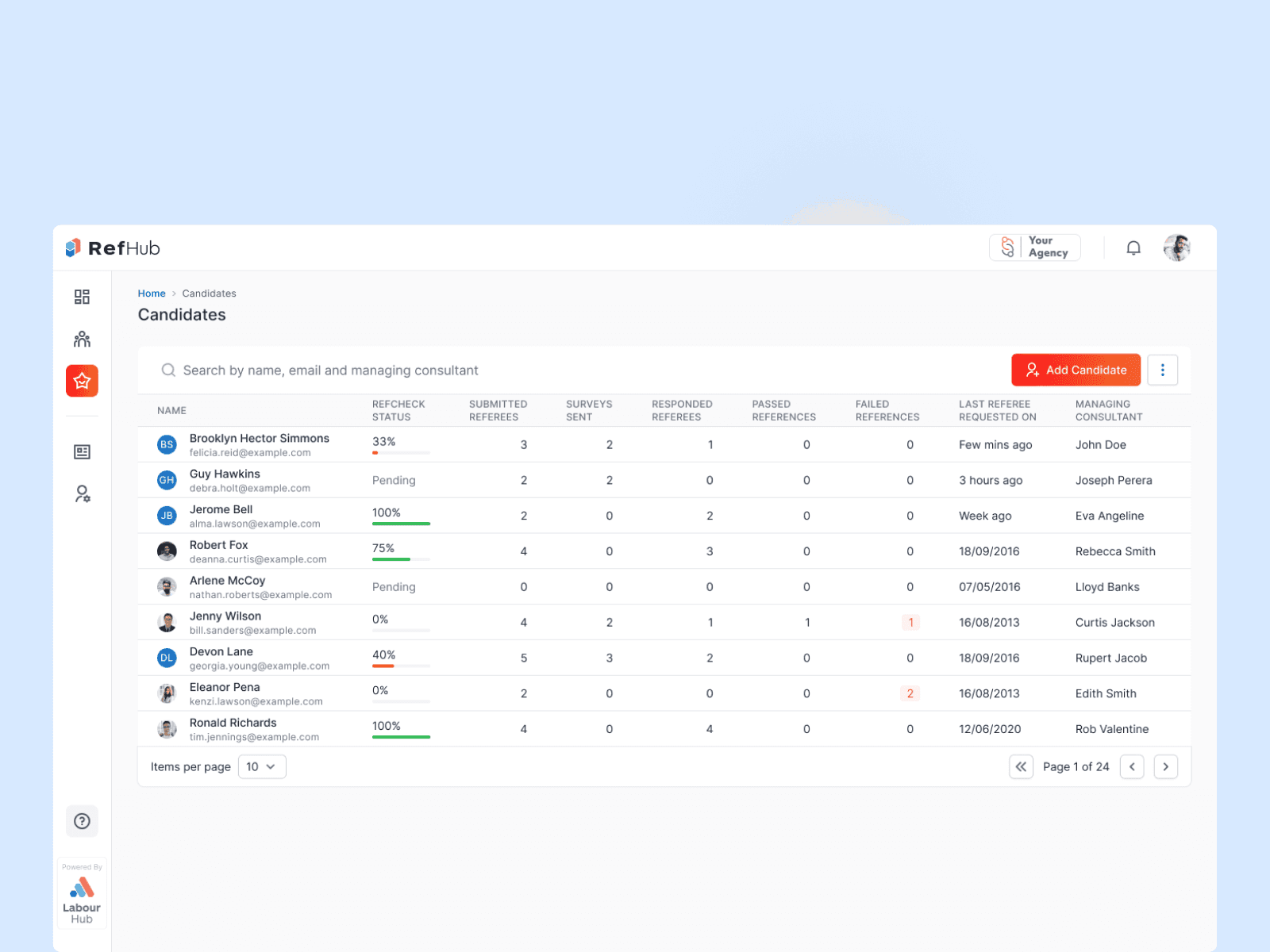Image resolution: width=1270 pixels, height=952 pixels.
Task: Click email tim.jennings@example.com
Action: [x=254, y=738]
